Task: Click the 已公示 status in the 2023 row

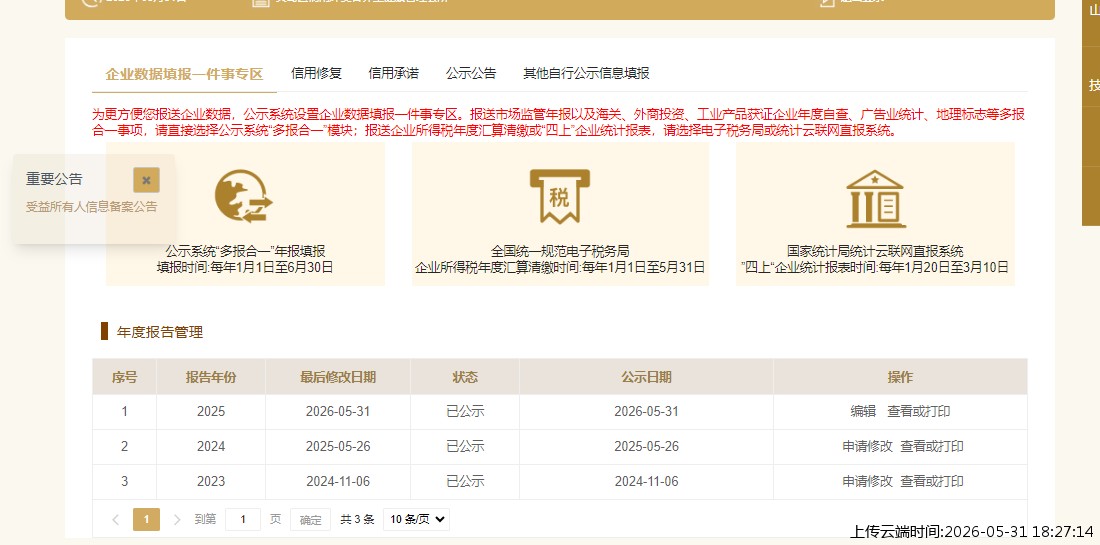Action: coord(465,482)
